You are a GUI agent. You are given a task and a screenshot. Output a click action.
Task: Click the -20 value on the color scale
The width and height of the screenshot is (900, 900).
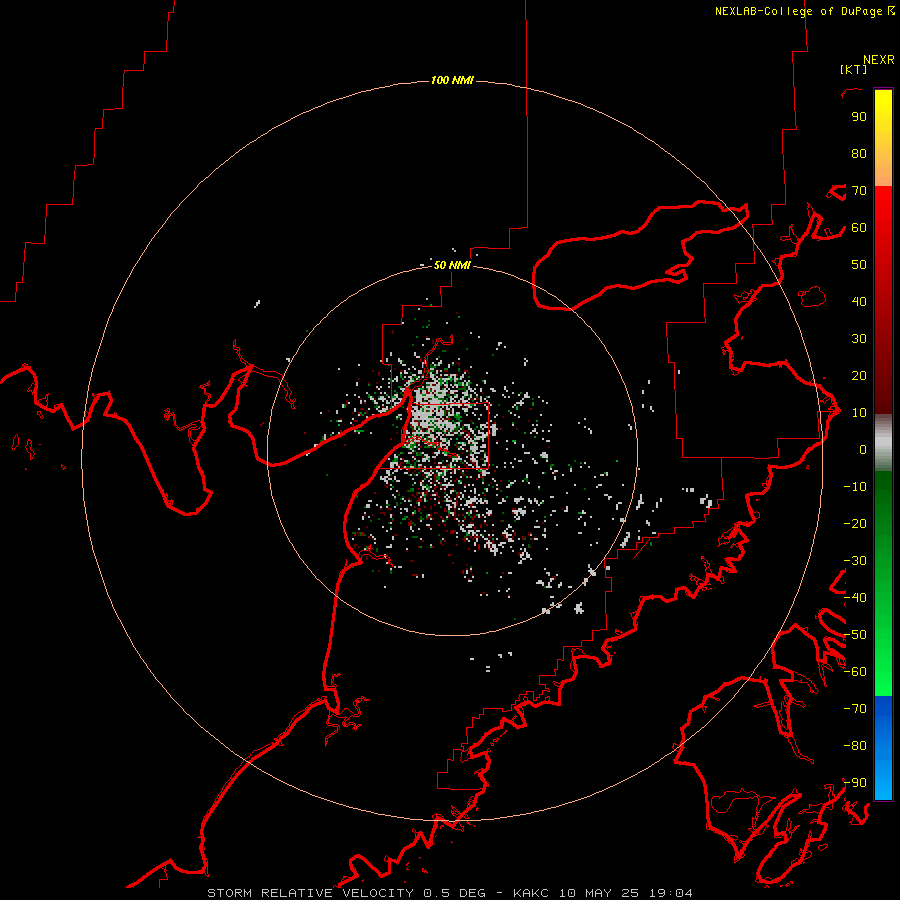click(855, 523)
